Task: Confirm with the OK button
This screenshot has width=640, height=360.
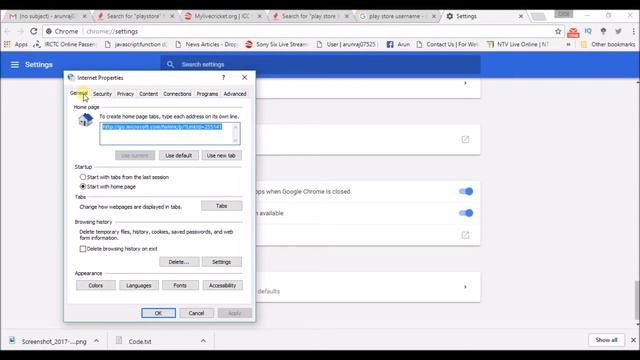Action: pyautogui.click(x=158, y=313)
